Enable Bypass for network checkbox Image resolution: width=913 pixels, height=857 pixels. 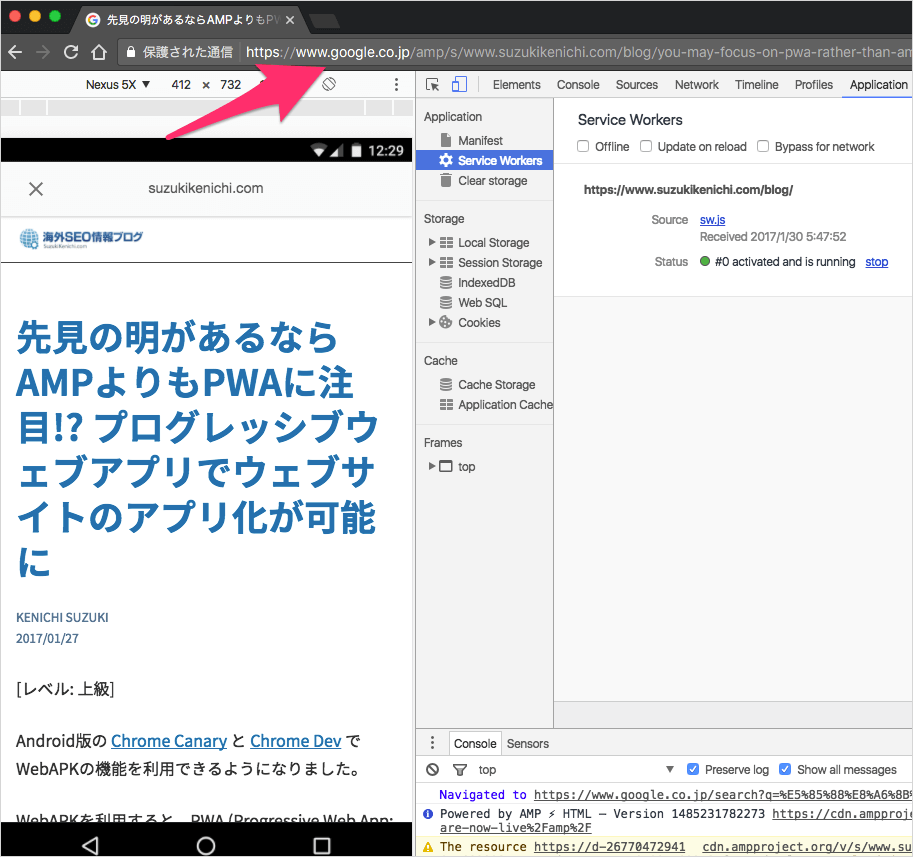pos(763,146)
